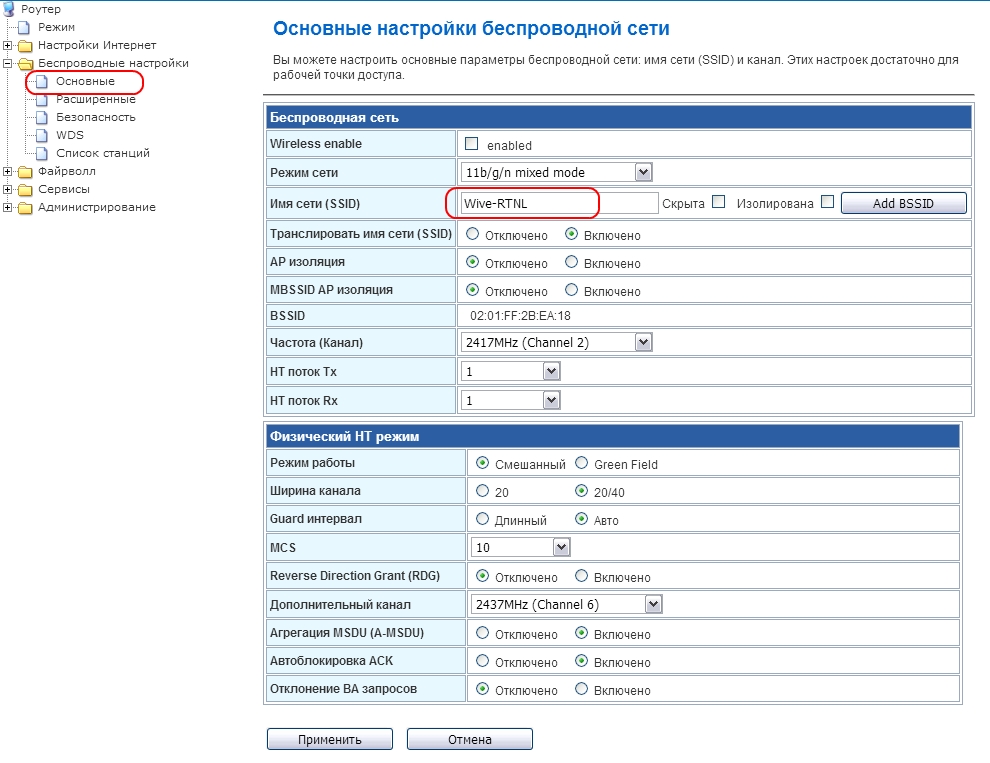Select channel width 20/40
This screenshot has height=763, width=990.
(581, 490)
